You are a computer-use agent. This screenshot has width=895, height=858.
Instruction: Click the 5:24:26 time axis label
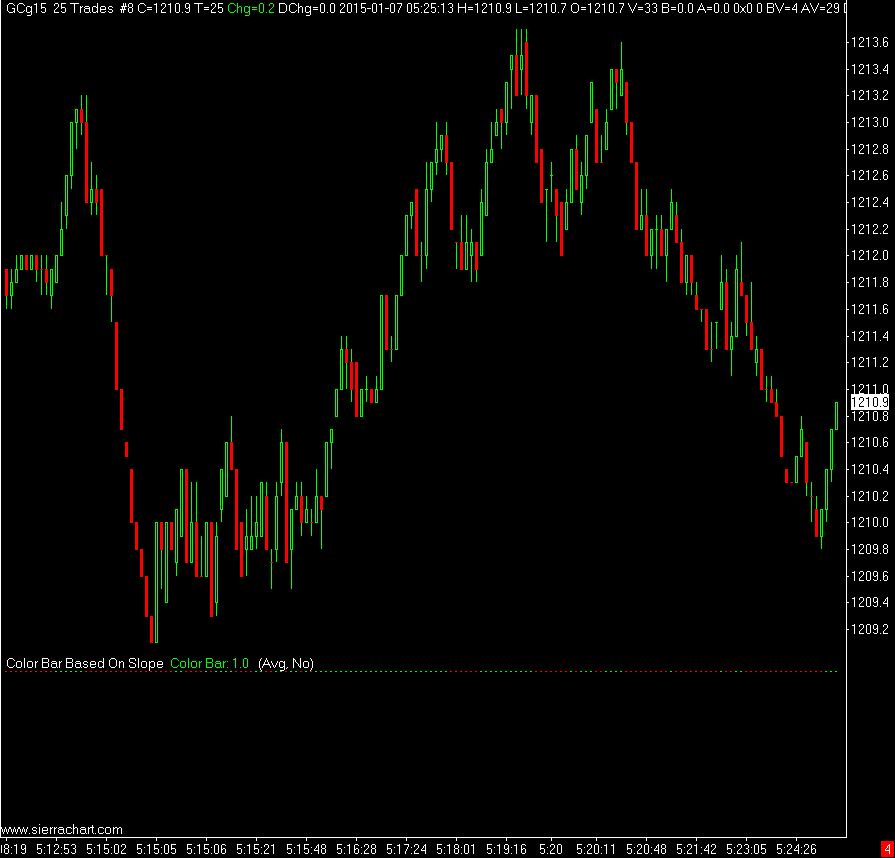point(796,849)
